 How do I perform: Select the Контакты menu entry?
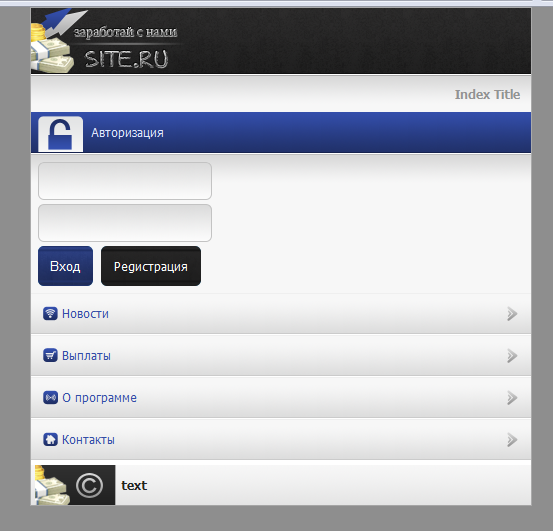(x=281, y=439)
